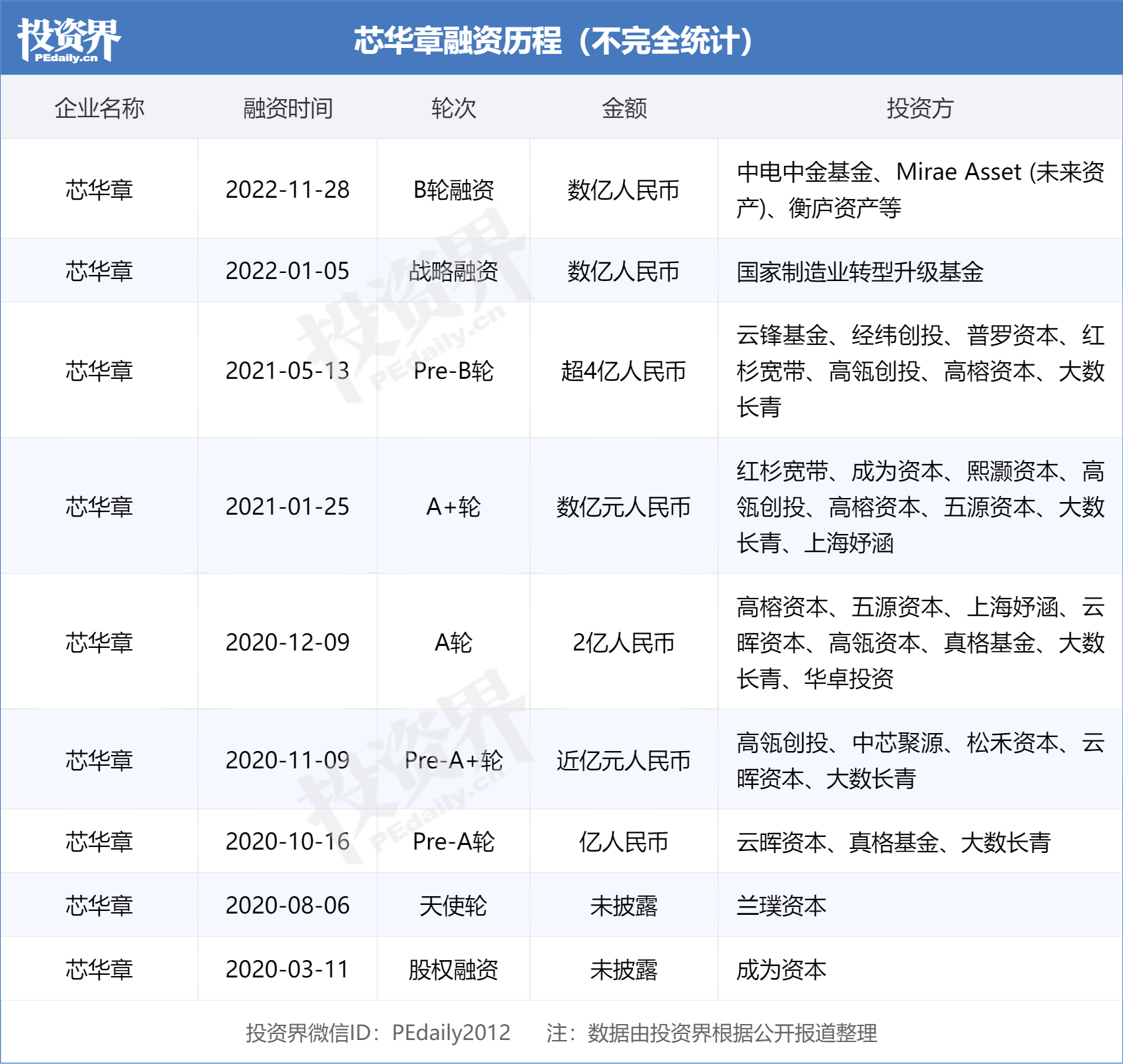Click investors 中电中金基金、Mirae Asset cell
Screen dimensions: 1123x1064
[920, 190]
